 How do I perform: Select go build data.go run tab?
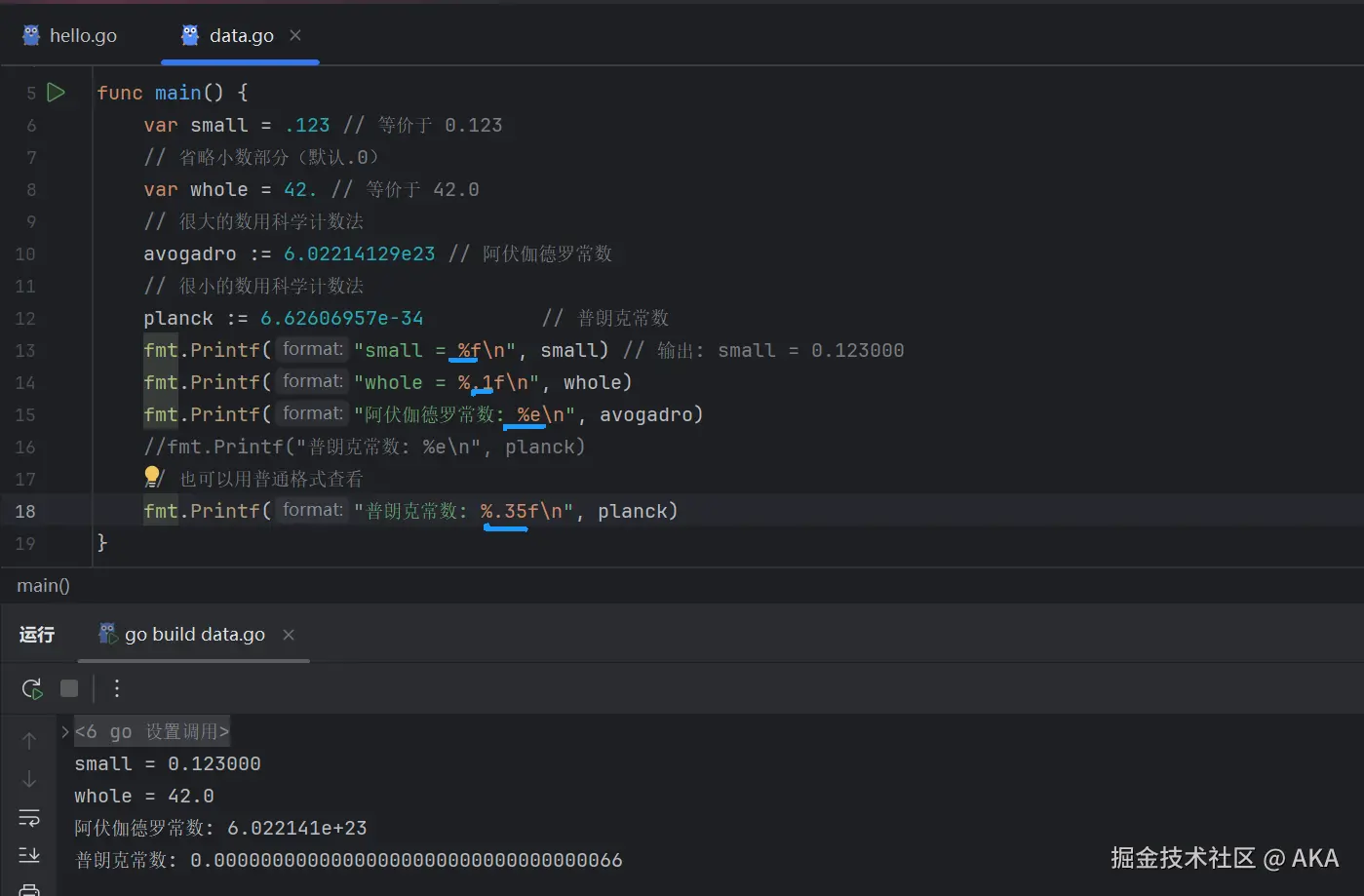pos(194,635)
